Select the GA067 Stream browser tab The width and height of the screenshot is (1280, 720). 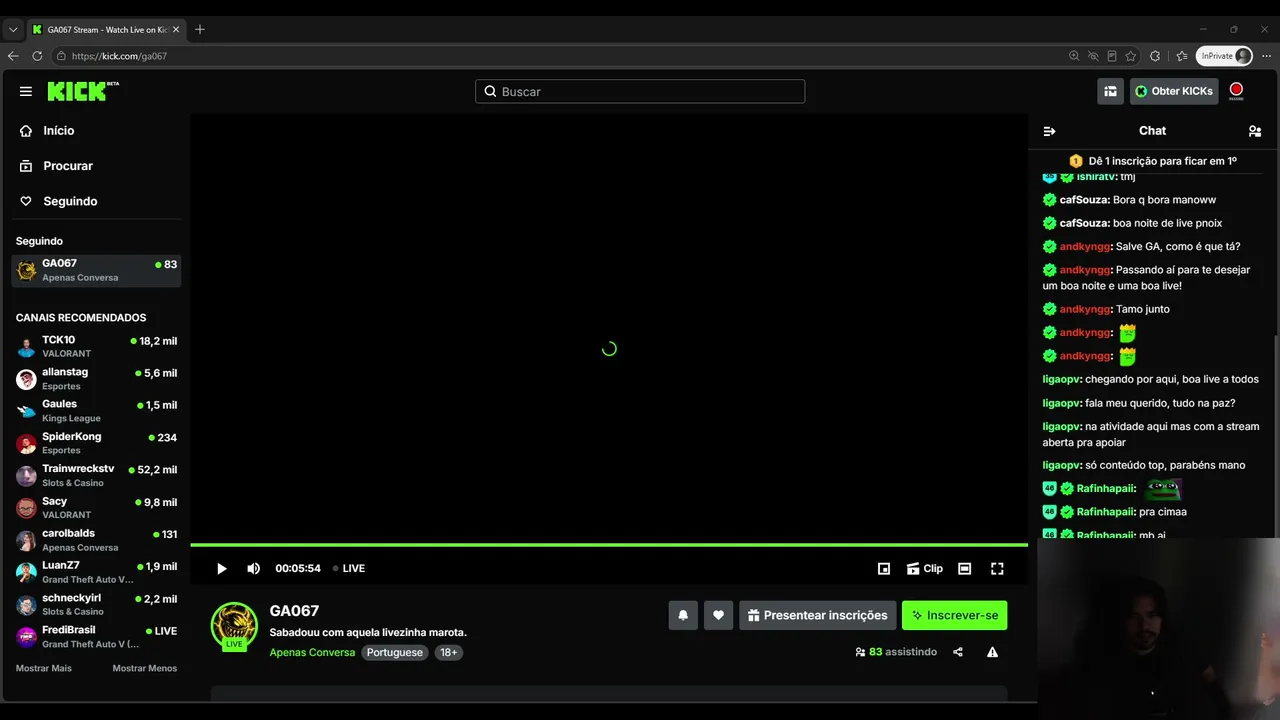click(x=106, y=29)
